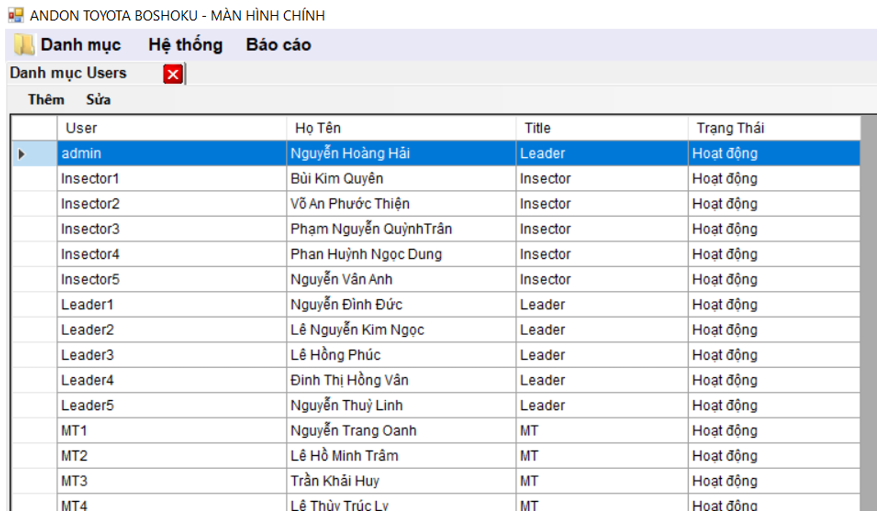Click Hoạt động status for Insector3
Screen dimensions: 887x525
pos(725,229)
